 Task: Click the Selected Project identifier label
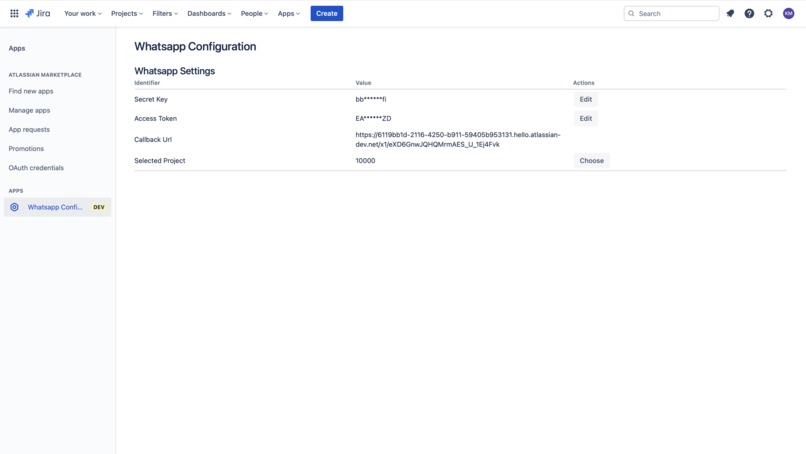(x=160, y=160)
